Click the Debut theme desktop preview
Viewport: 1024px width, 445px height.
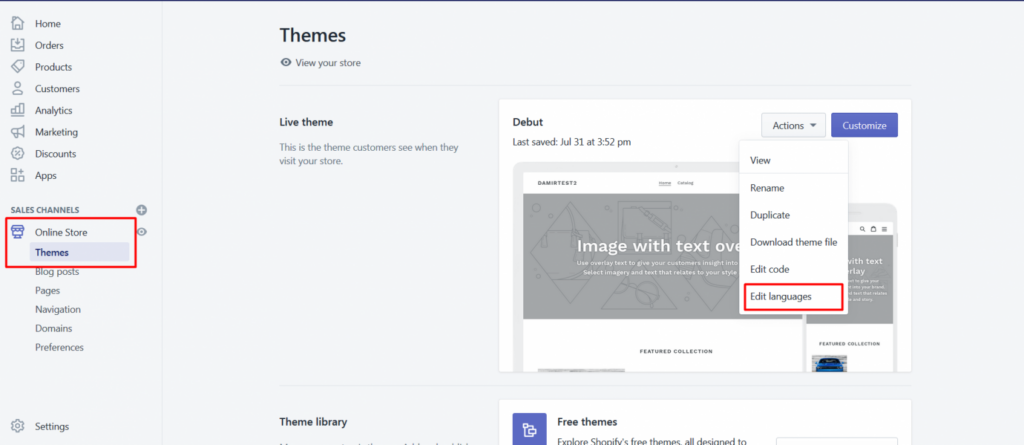click(630, 270)
